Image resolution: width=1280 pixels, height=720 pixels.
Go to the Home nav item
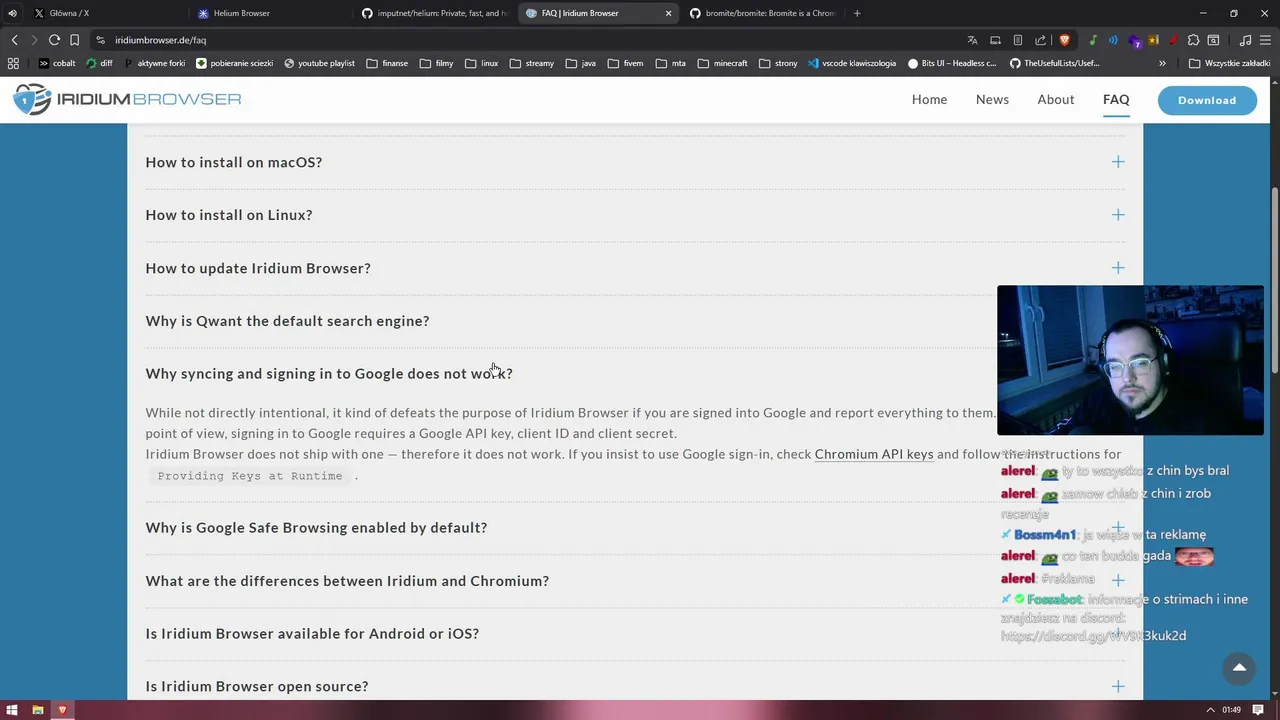tap(929, 99)
